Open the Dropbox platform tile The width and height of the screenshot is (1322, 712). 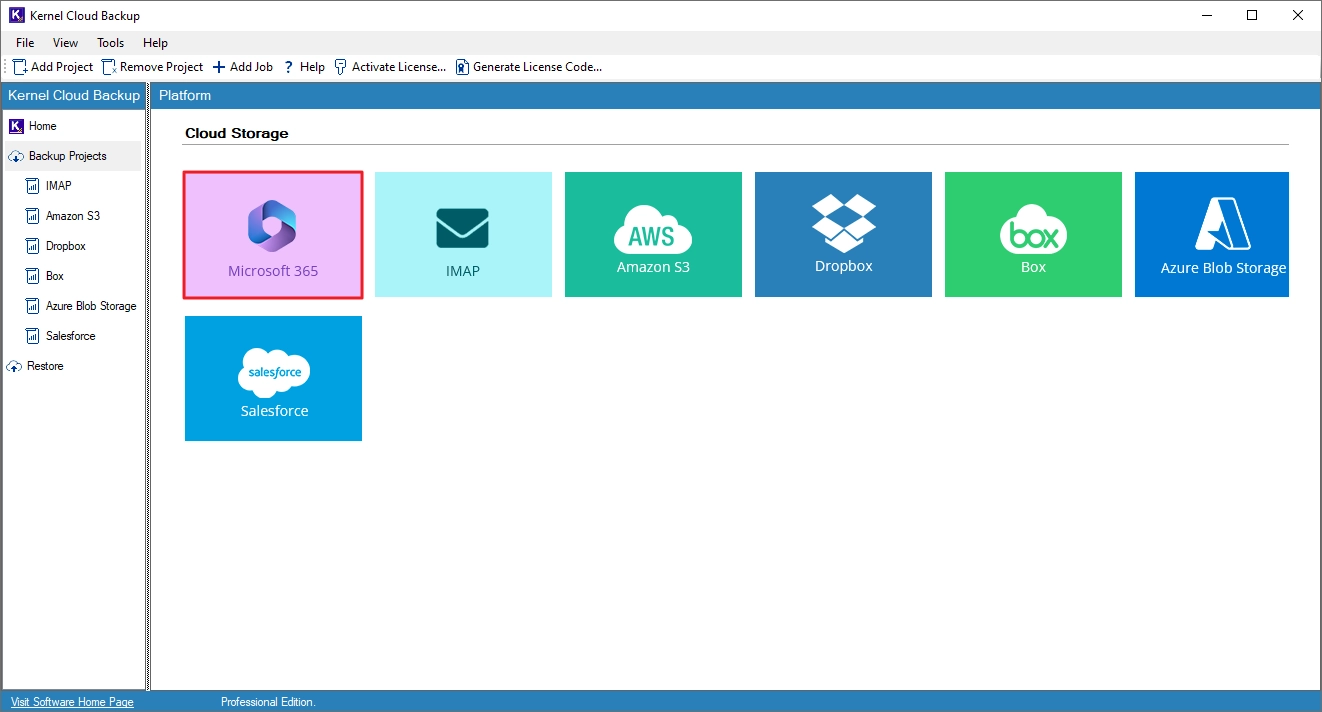[843, 235]
